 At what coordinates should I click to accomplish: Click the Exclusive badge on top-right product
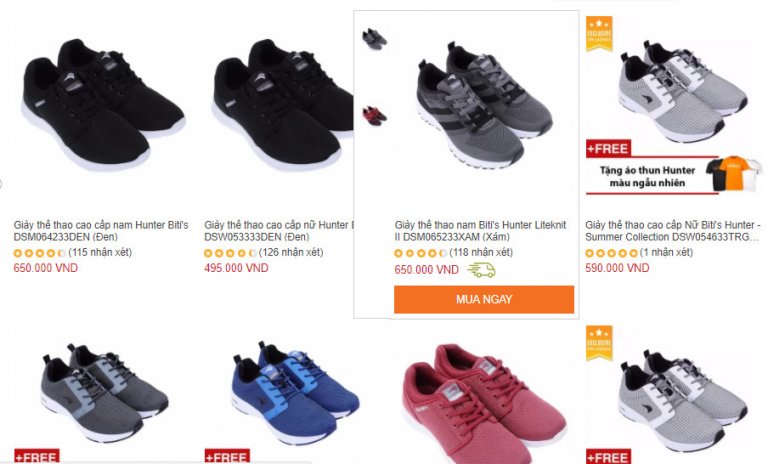point(600,34)
